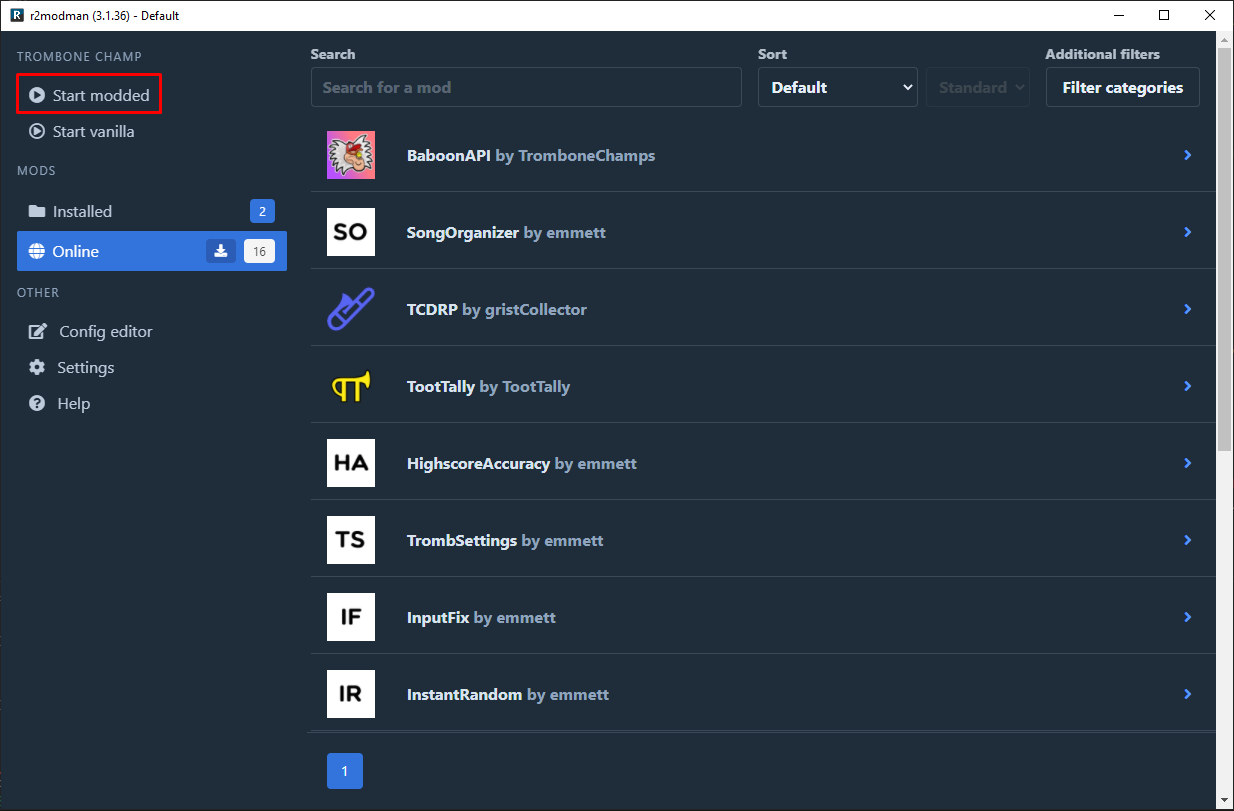1234x811 pixels.
Task: Click the TCDRP trombone icon
Action: pyautogui.click(x=351, y=309)
